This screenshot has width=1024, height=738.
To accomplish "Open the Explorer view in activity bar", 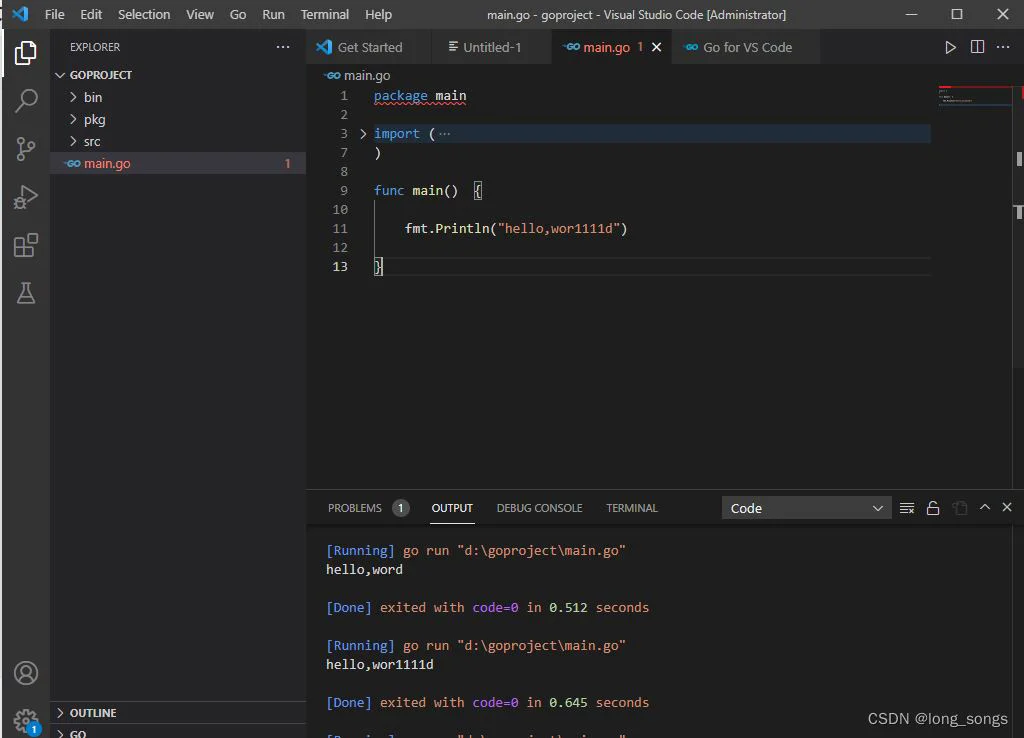I will [25, 53].
